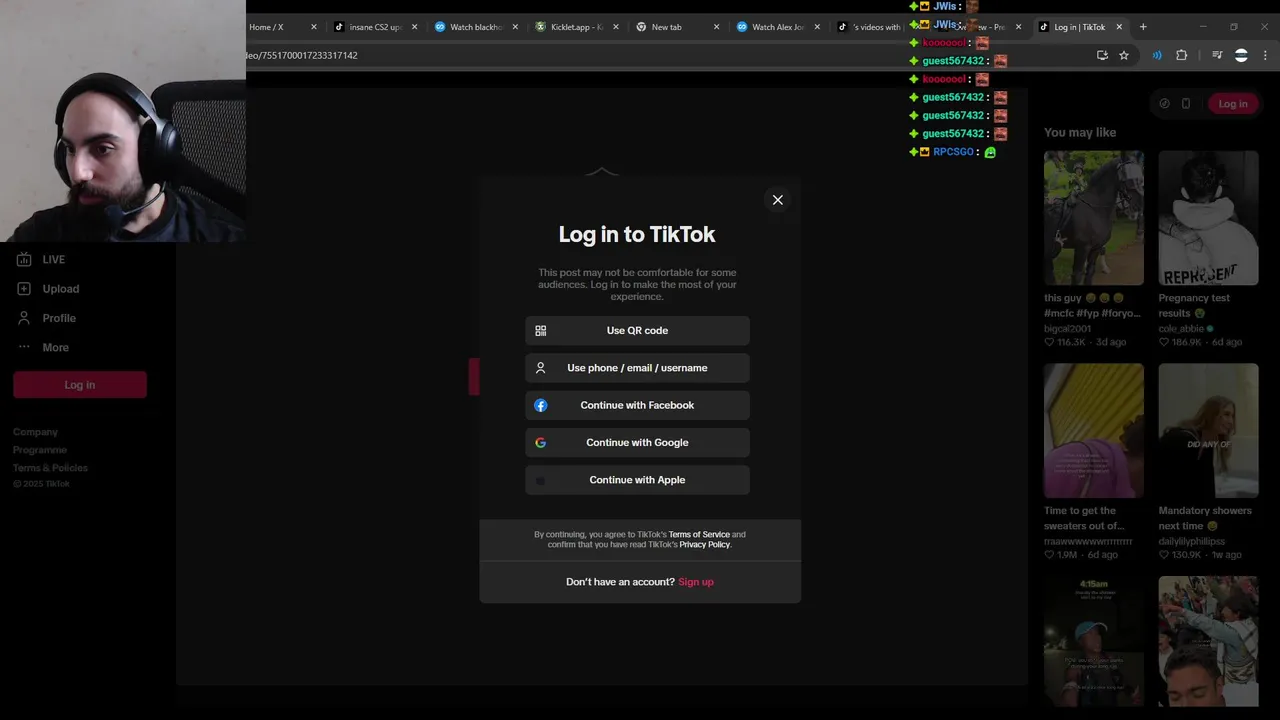1280x720 pixels.
Task: Click the Sign up link
Action: click(696, 582)
